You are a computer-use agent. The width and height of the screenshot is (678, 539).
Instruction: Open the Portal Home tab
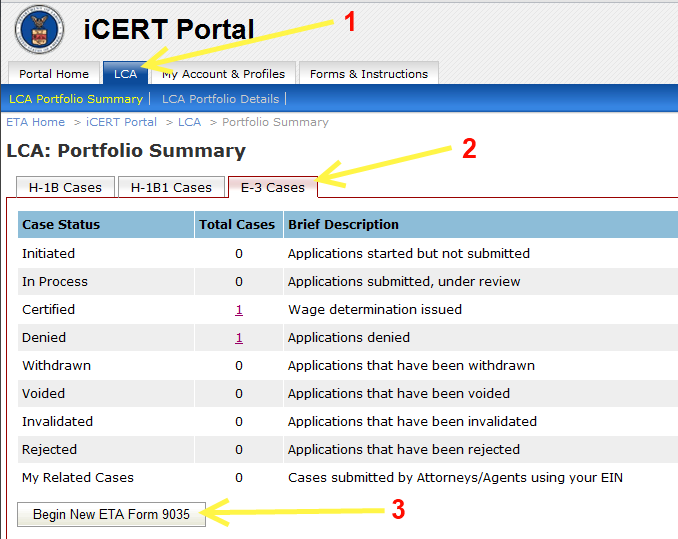(54, 74)
